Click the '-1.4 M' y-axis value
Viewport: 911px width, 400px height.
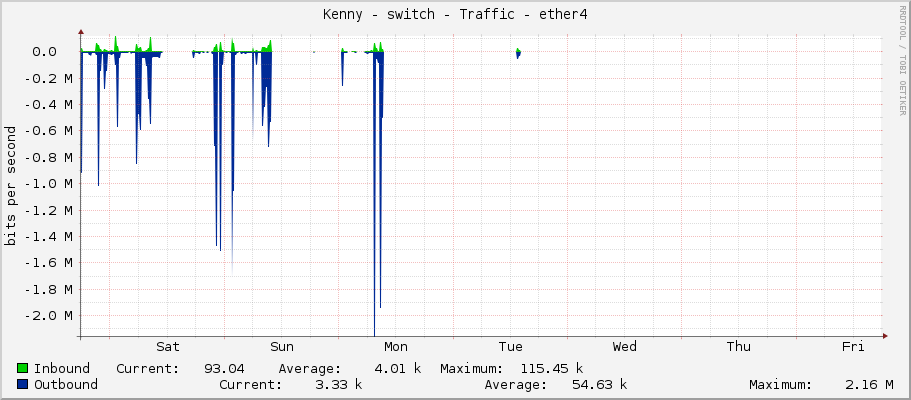49,237
